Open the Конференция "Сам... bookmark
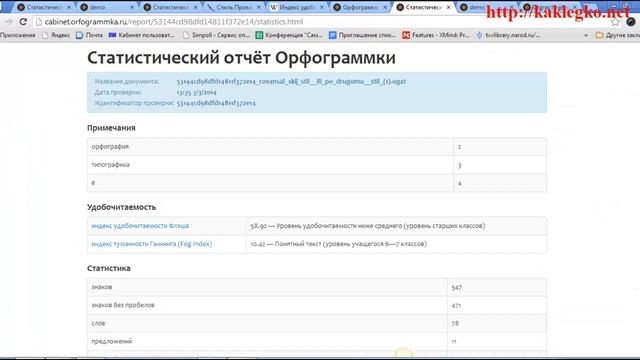 point(289,36)
